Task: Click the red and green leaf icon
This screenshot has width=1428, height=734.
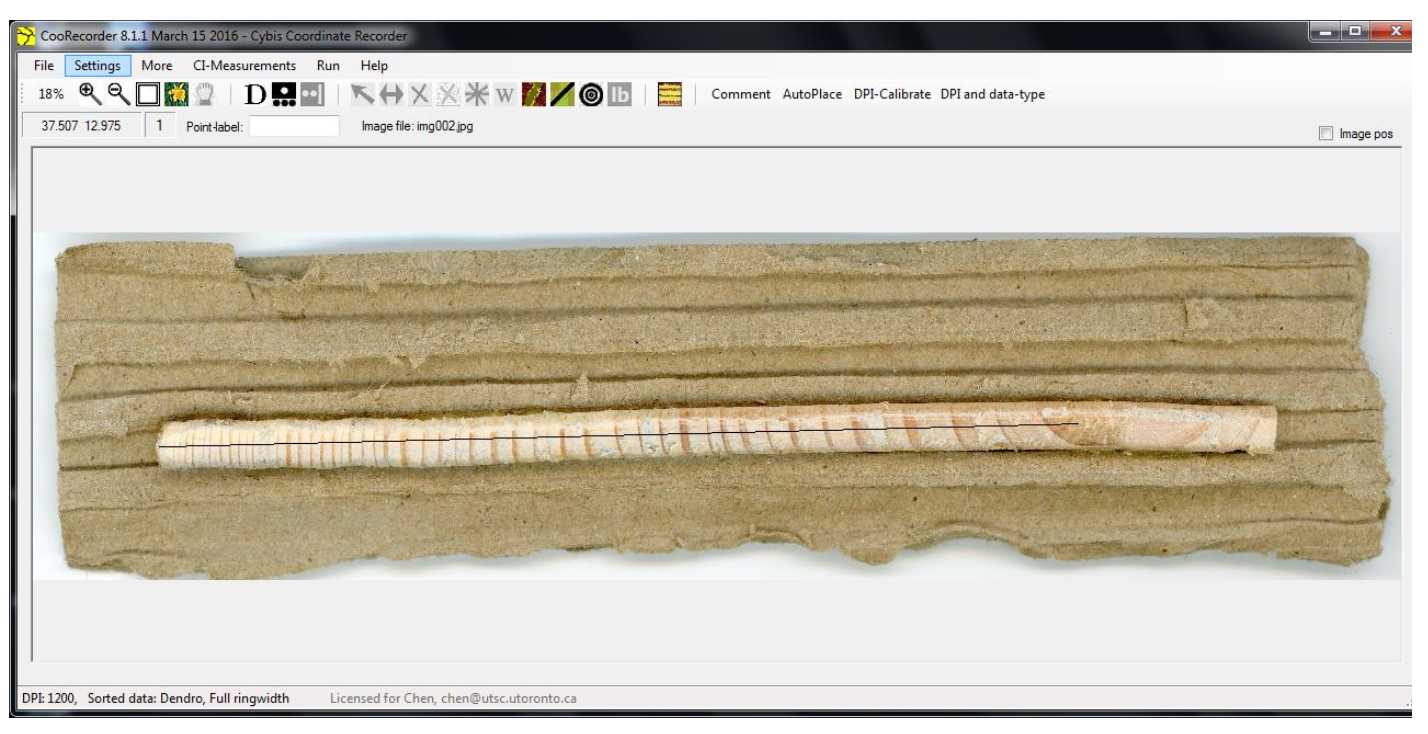Action: click(533, 95)
